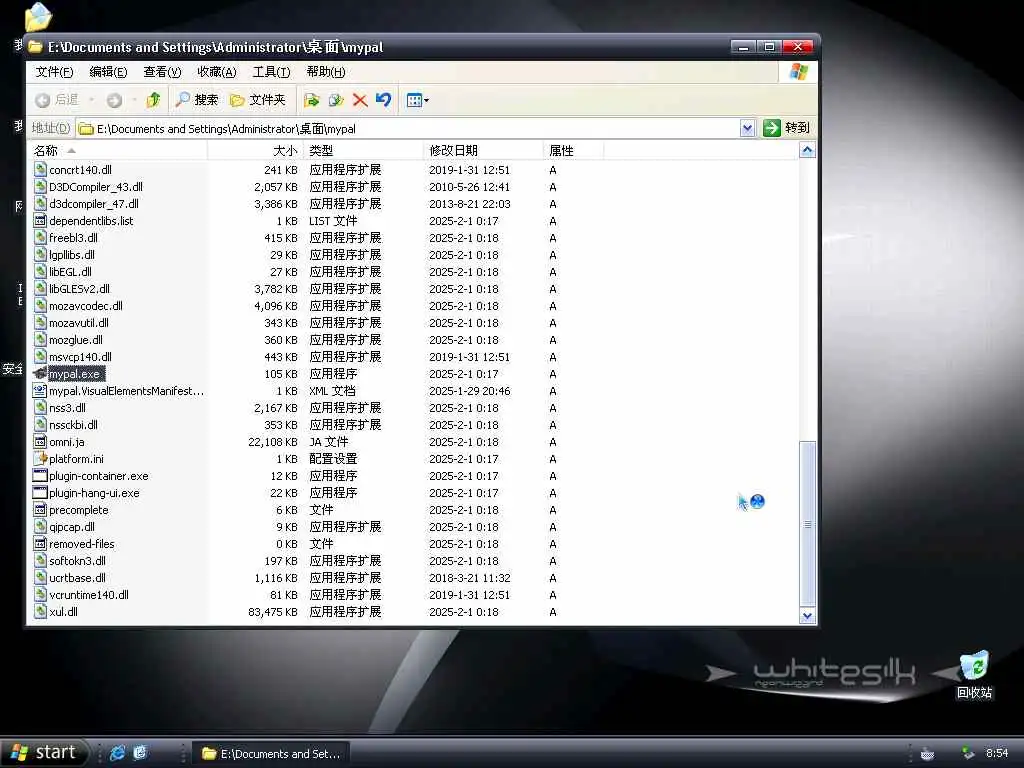The image size is (1024, 768).
Task: Open the 收藏(A) Favorites menu
Action: tap(217, 72)
